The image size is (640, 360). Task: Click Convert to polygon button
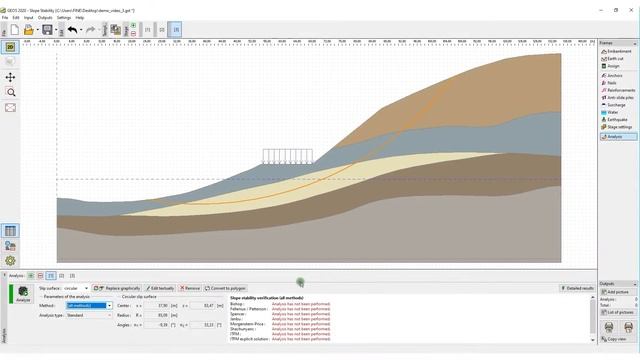click(x=225, y=288)
